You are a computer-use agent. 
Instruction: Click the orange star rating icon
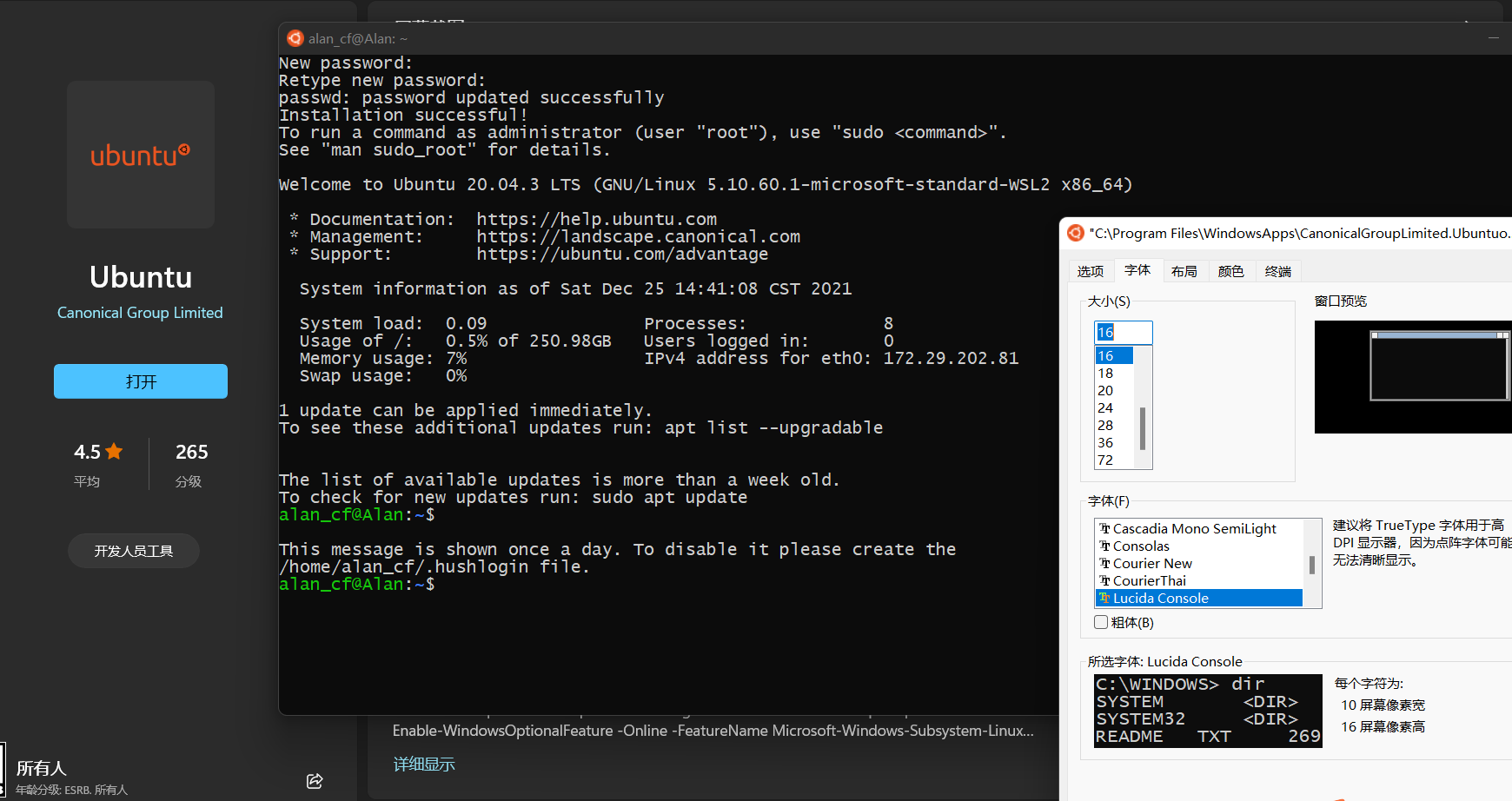[114, 452]
